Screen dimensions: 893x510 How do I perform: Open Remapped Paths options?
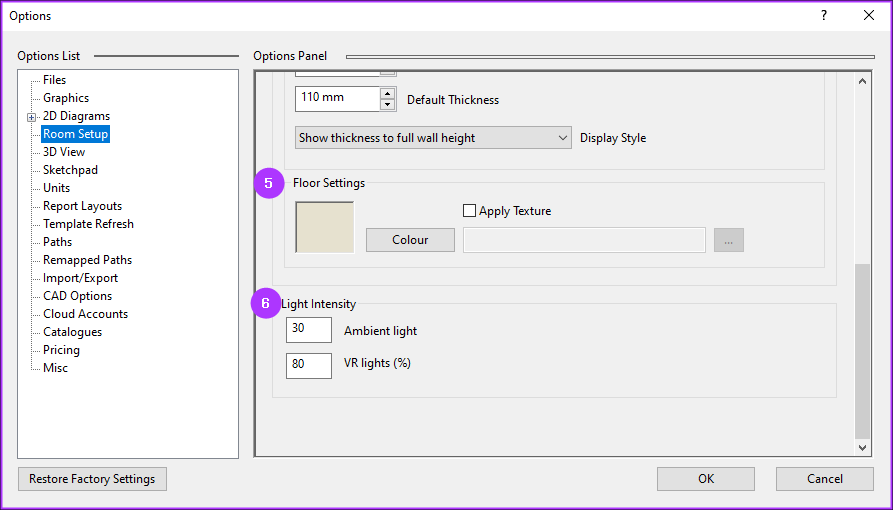coord(87,260)
